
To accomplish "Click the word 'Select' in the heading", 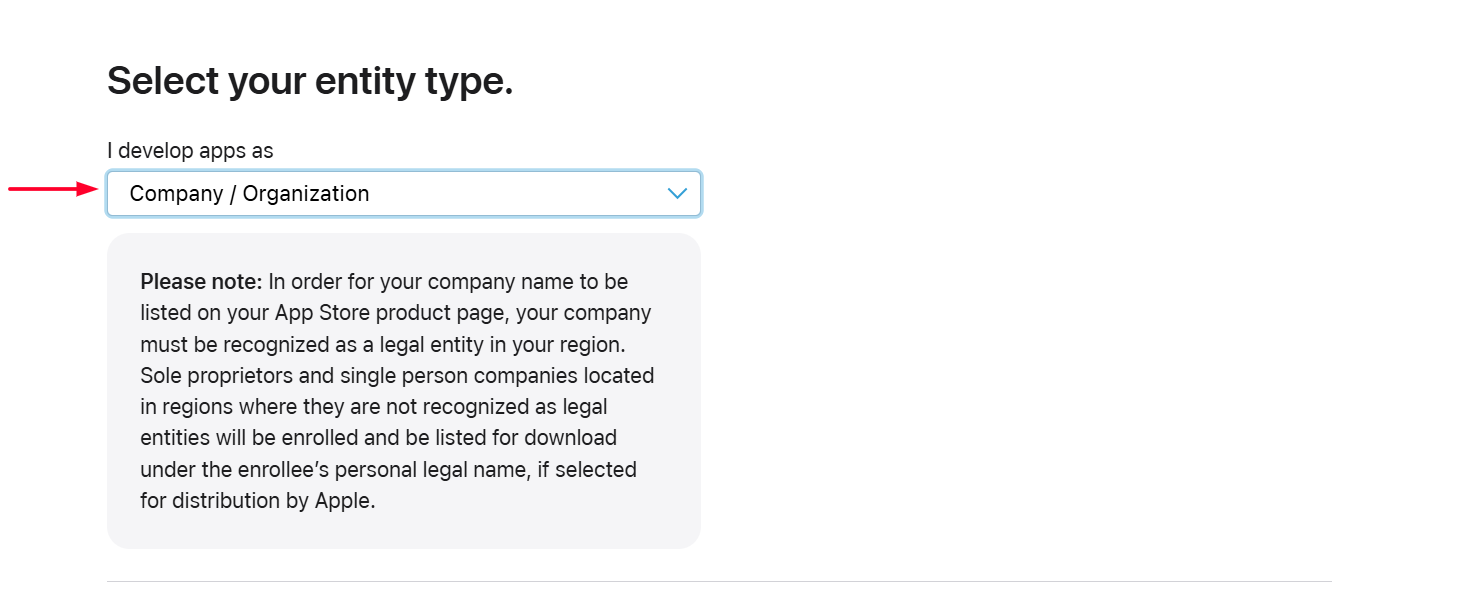I will (163, 81).
